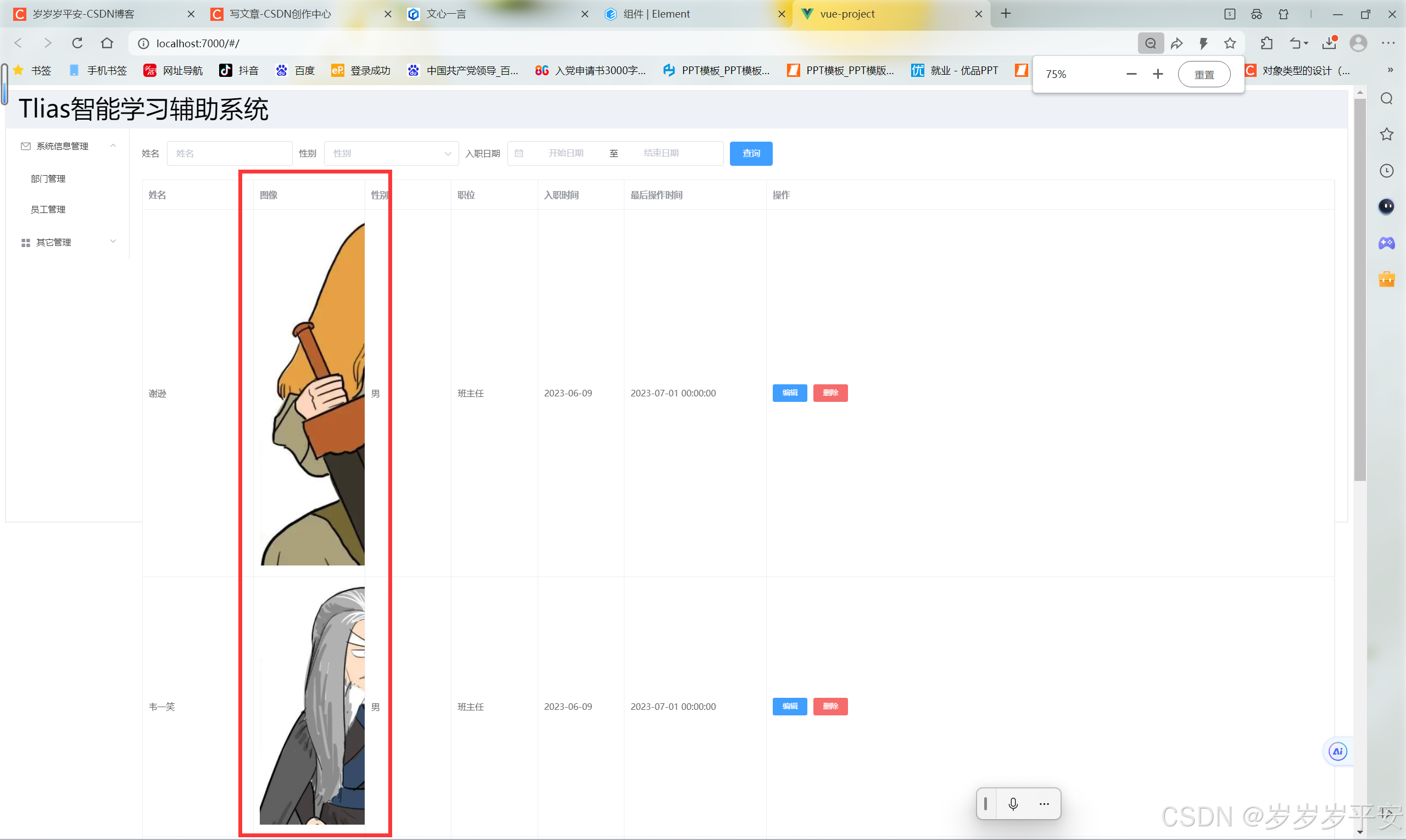Click the share arrow icon in address bar
The image size is (1406, 840).
tap(1176, 43)
